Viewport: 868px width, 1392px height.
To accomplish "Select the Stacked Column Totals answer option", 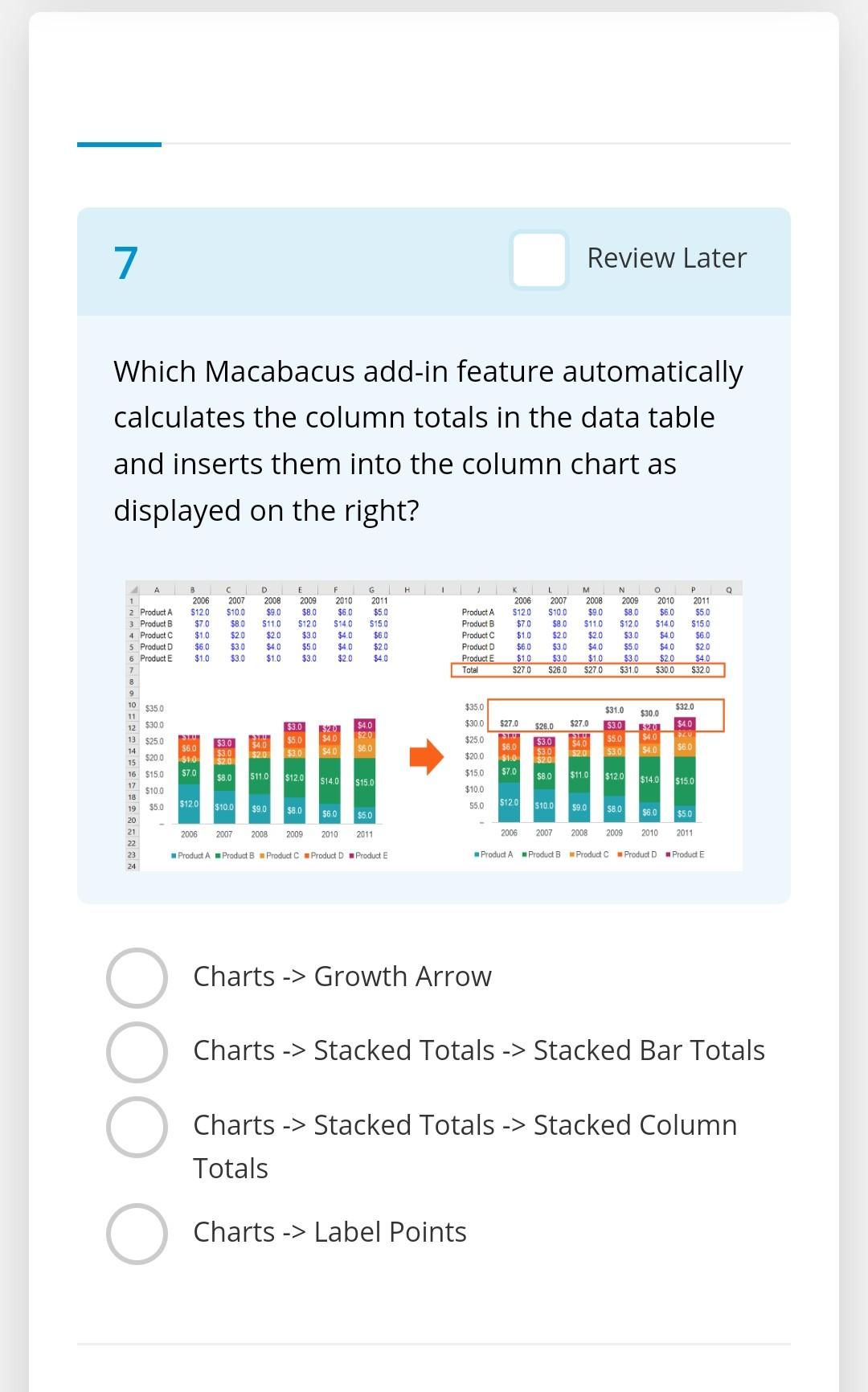I will (x=138, y=1124).
